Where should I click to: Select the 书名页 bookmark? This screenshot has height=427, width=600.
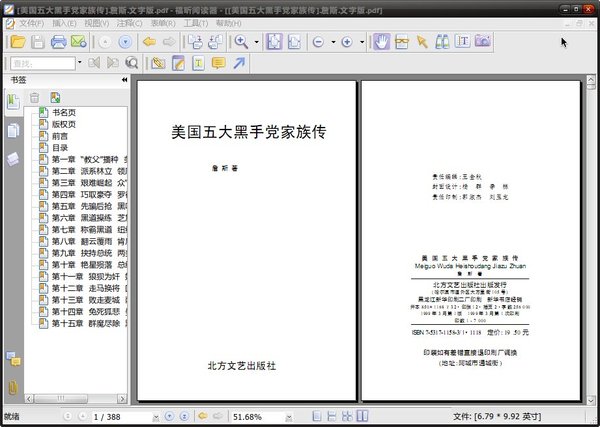(x=64, y=112)
